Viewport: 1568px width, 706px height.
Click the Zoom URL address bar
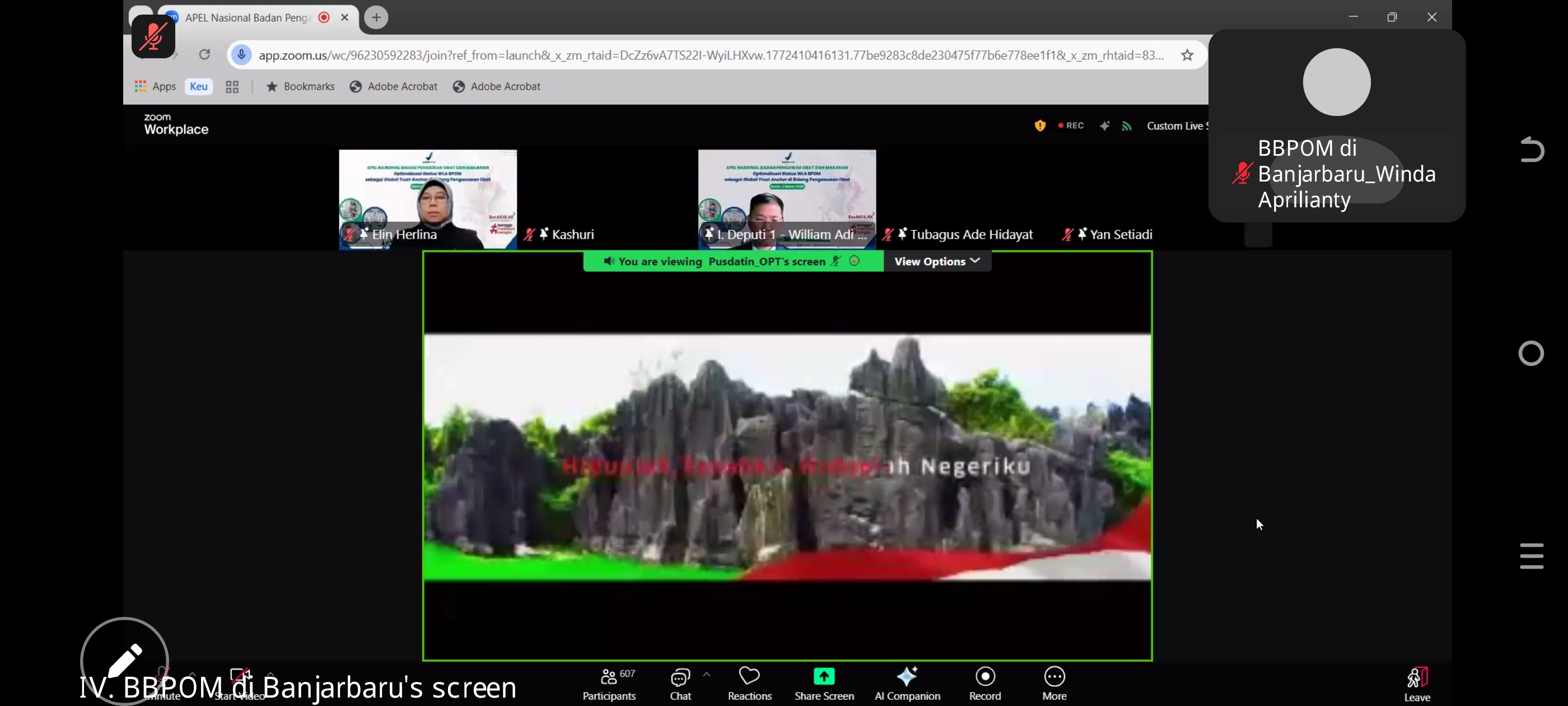(x=710, y=55)
